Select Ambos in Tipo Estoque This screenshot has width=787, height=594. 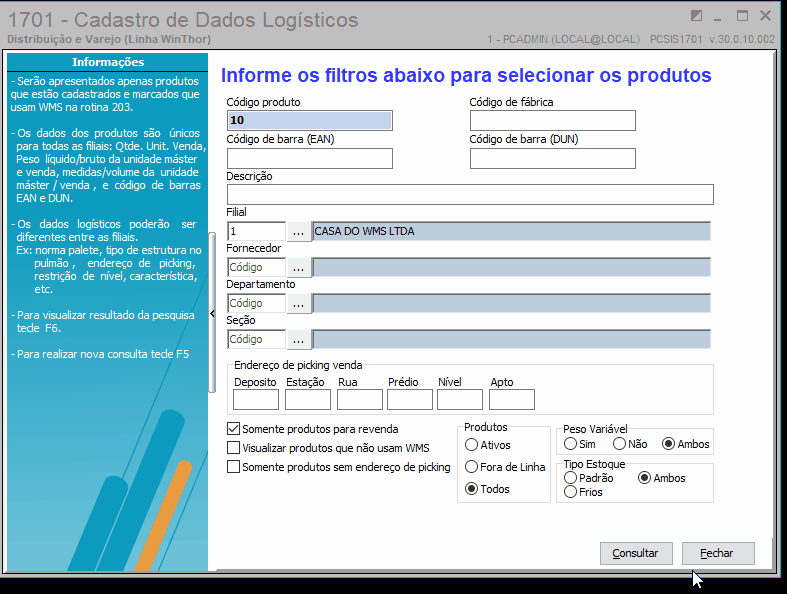tap(644, 478)
